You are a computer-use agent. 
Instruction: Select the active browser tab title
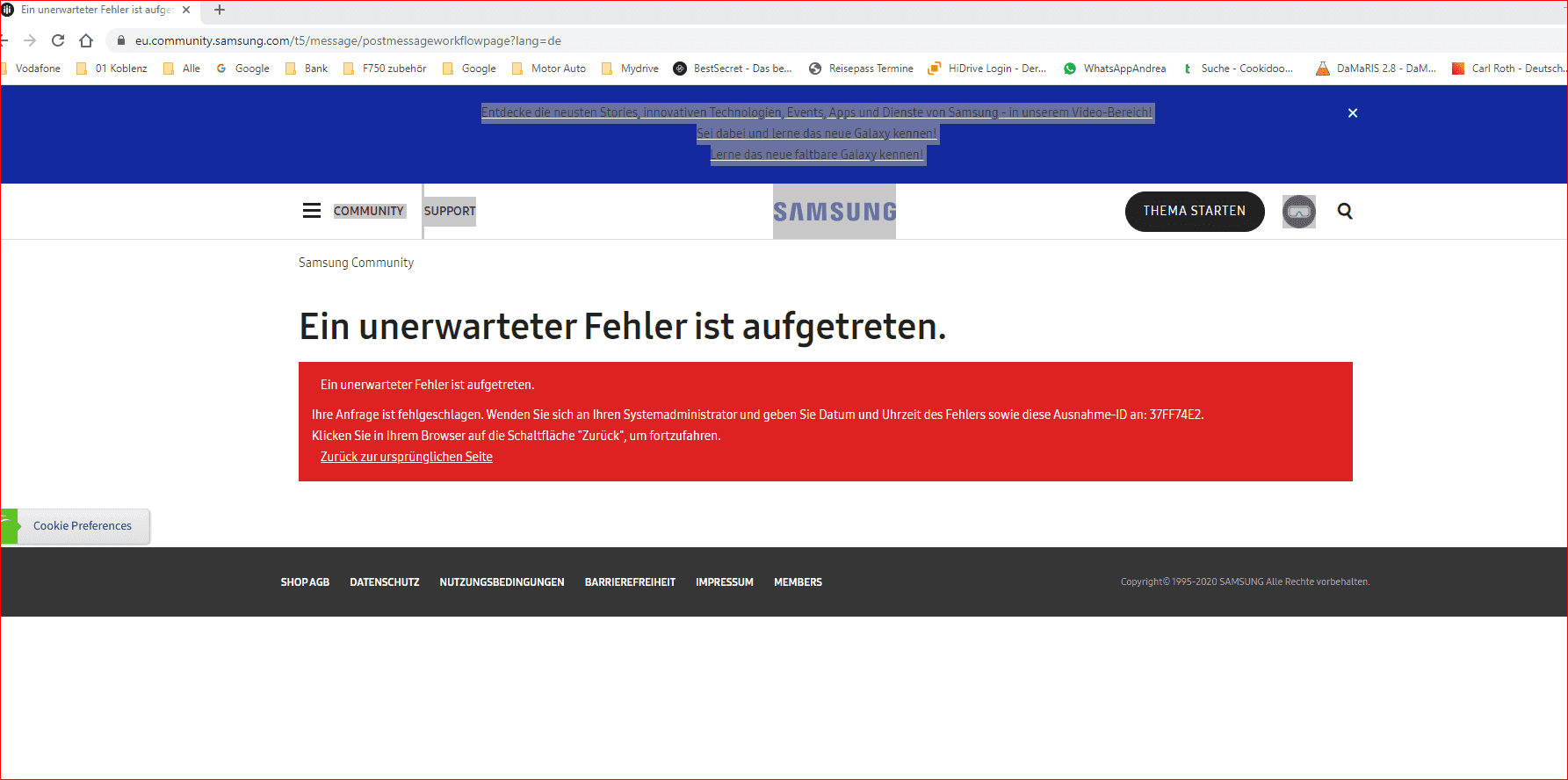point(96,10)
